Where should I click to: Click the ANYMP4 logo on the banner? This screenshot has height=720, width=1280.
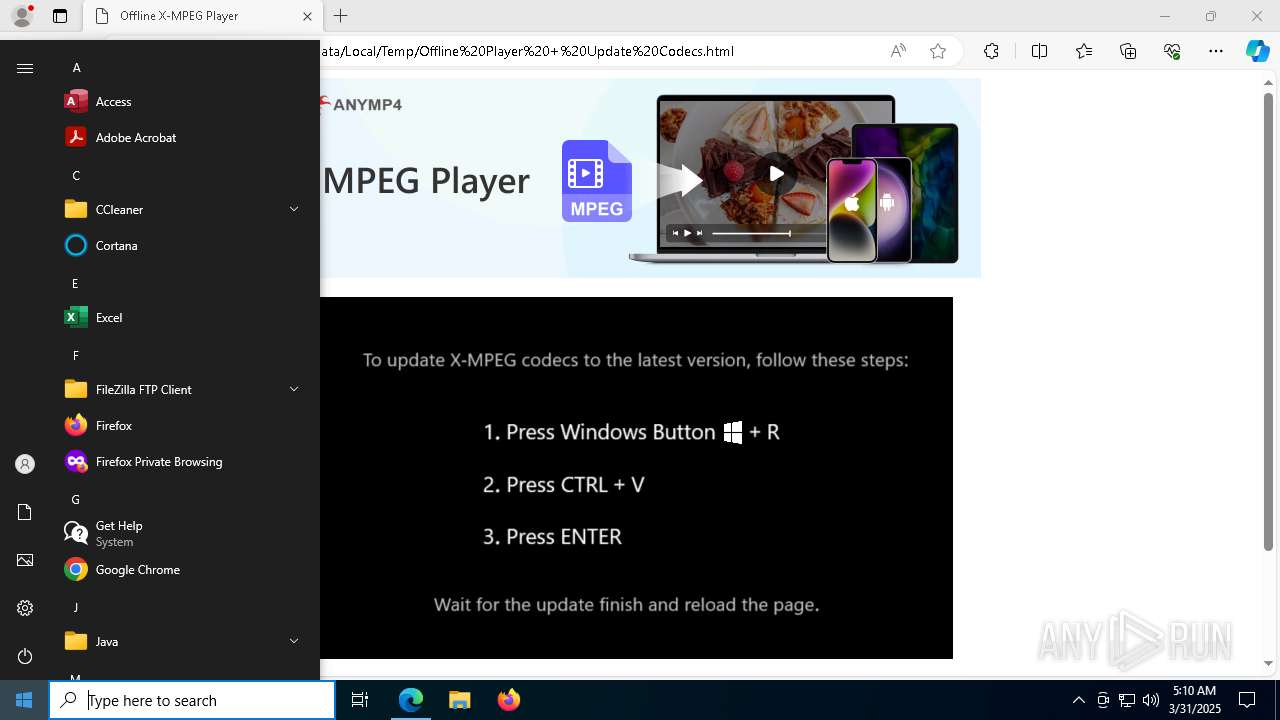tap(361, 103)
